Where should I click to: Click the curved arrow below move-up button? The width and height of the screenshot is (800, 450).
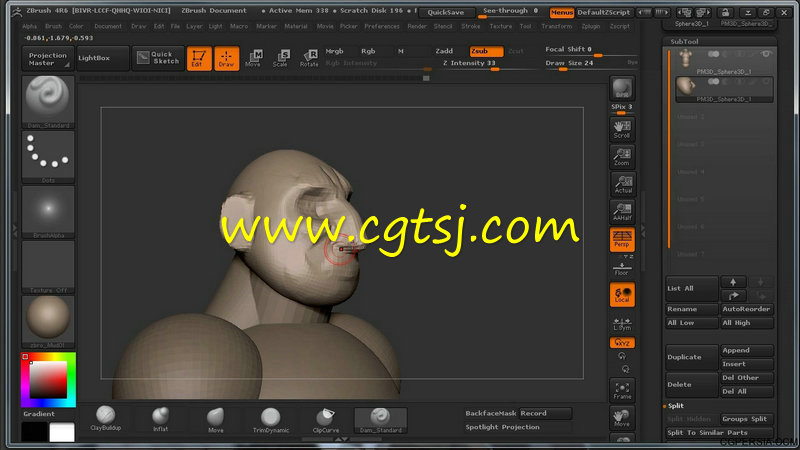[733, 295]
